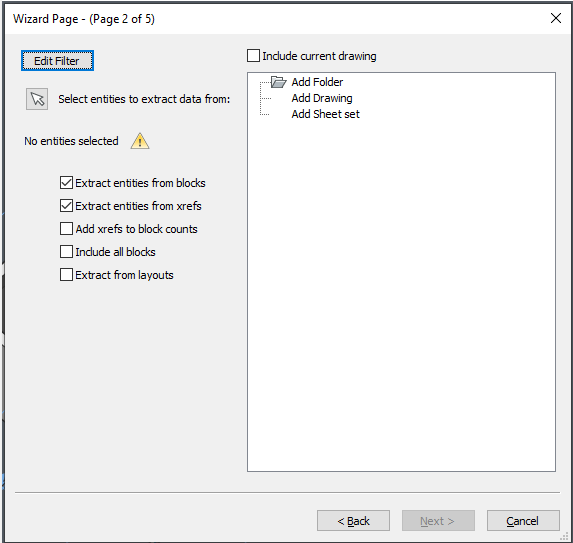Screen dimensions: 573x543
Task: Uncheck Extract entities from xrefs
Action: (x=66, y=206)
